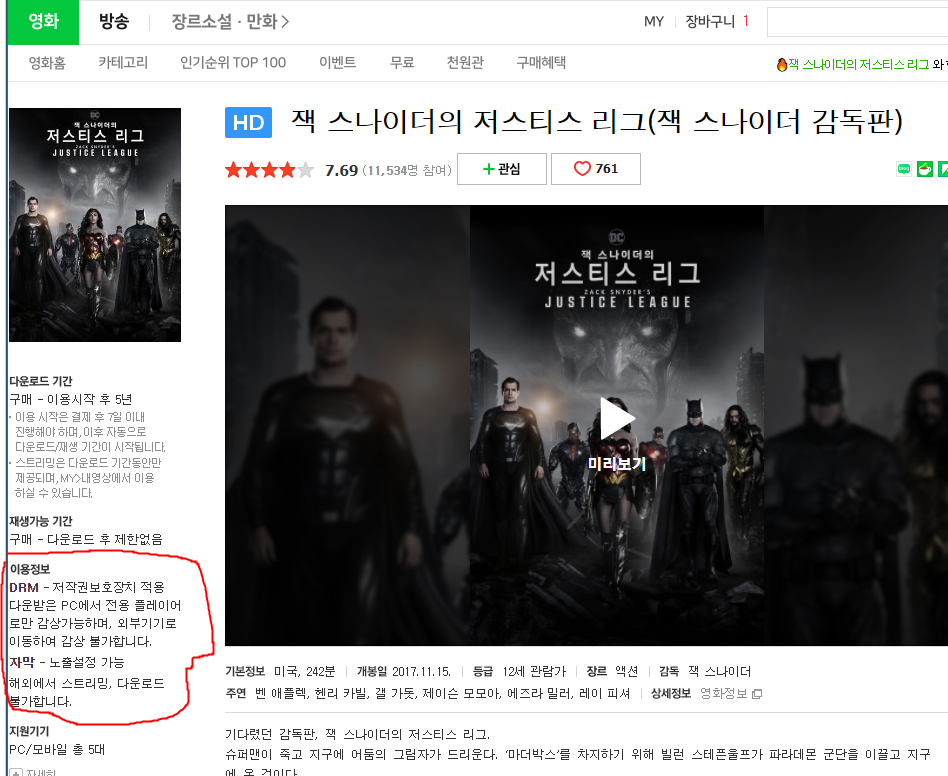Go to 영화홈 menu
Viewport: 948px width, 776px height.
point(47,62)
